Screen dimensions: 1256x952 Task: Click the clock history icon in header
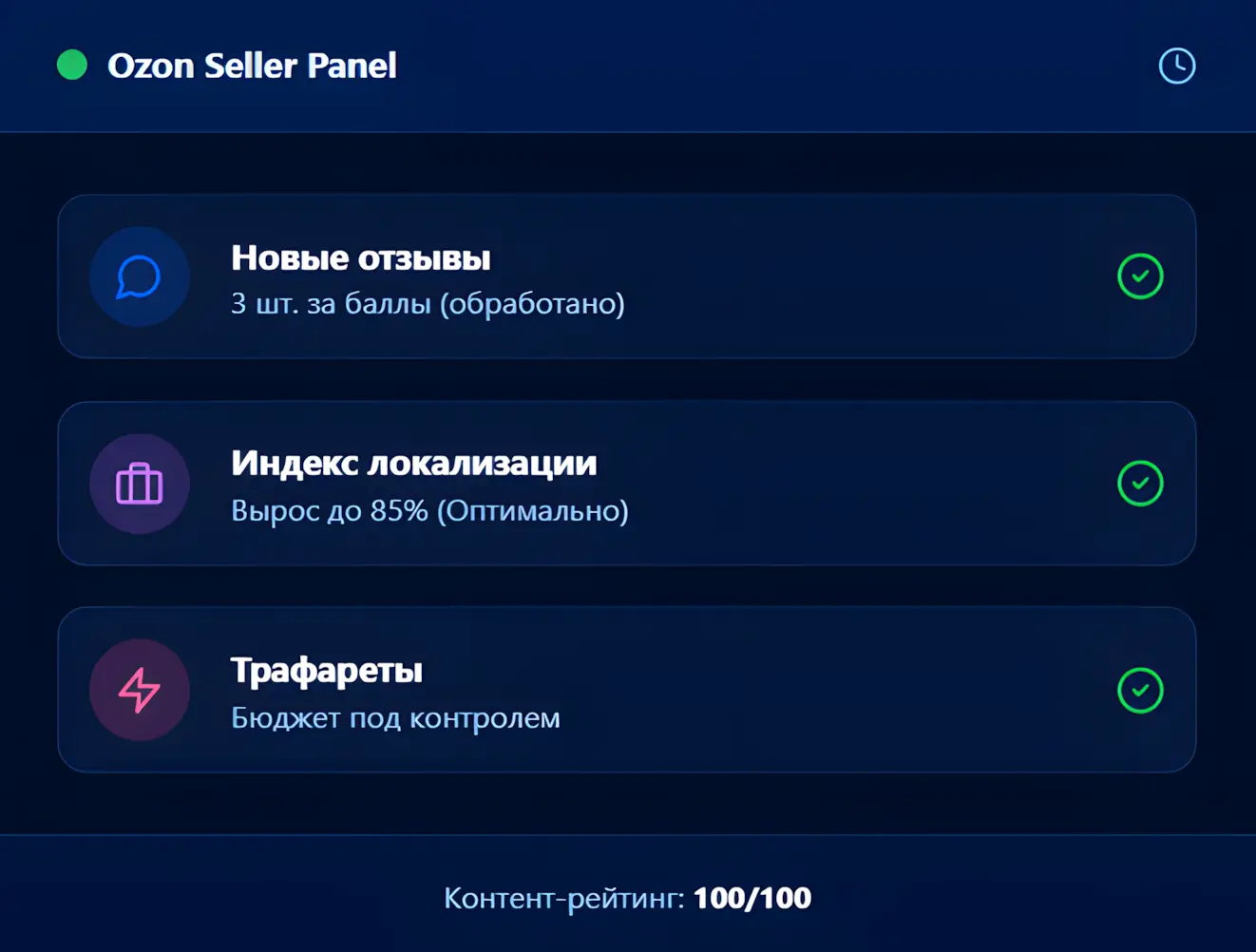1177,66
